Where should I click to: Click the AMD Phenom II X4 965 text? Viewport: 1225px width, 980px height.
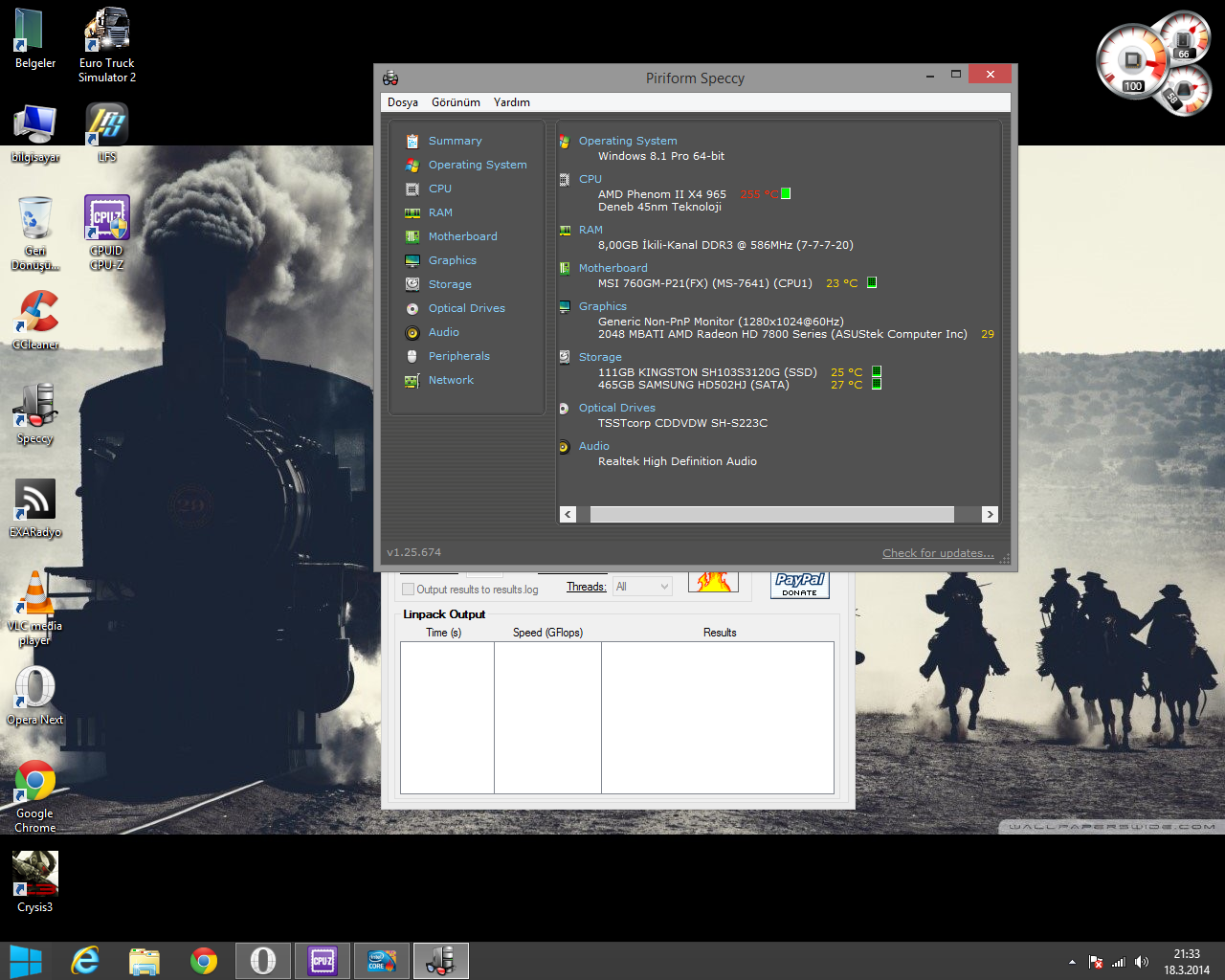click(x=662, y=194)
